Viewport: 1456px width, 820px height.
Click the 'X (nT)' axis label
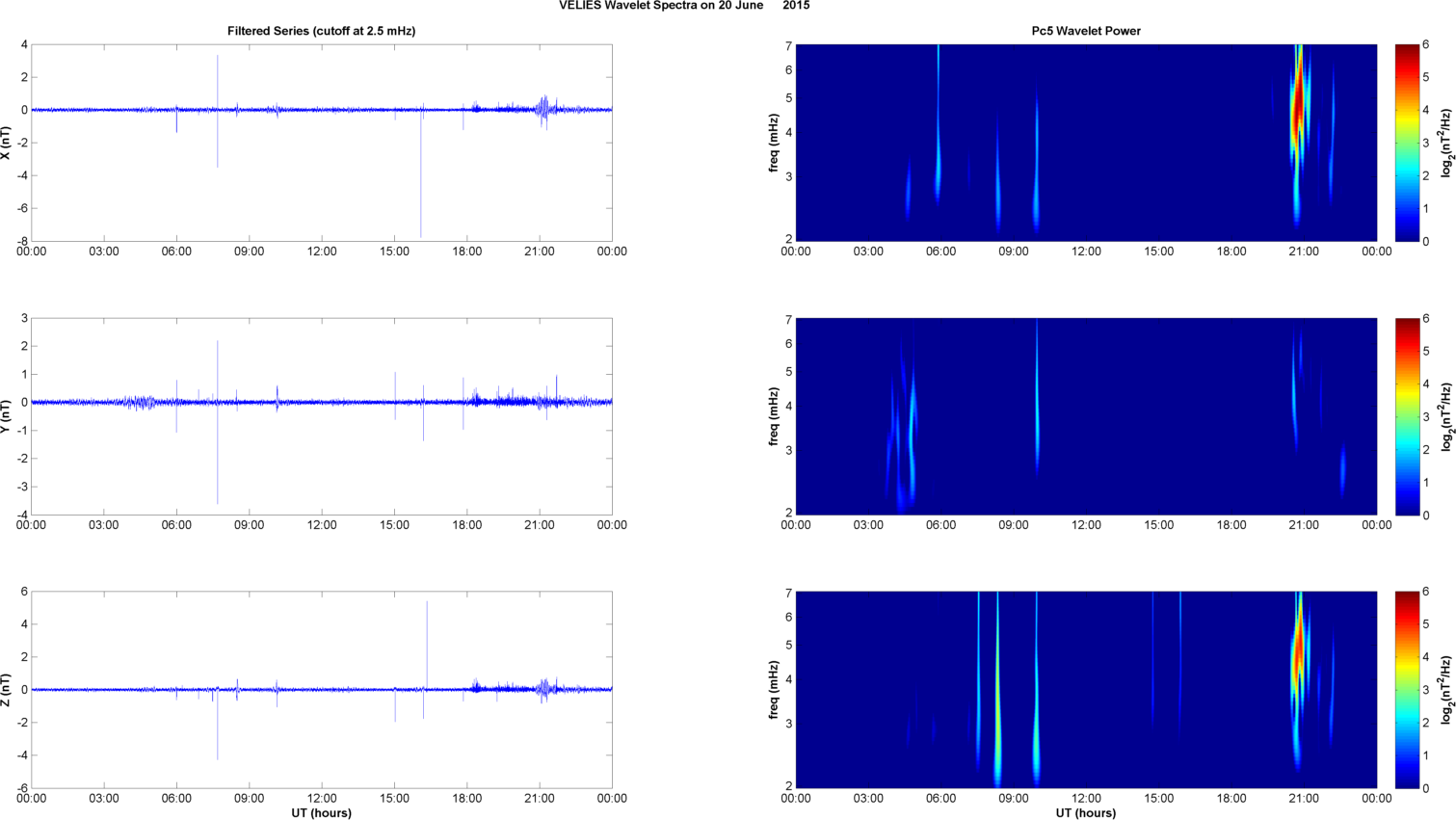click(7, 143)
